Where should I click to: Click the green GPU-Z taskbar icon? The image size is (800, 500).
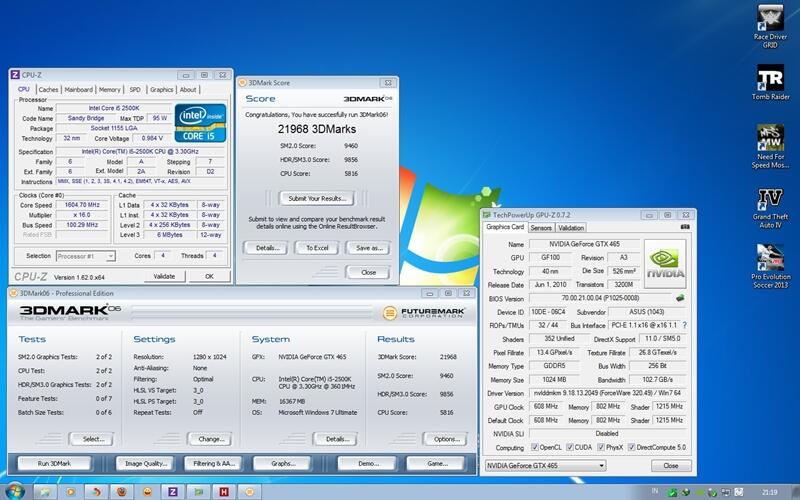198,492
